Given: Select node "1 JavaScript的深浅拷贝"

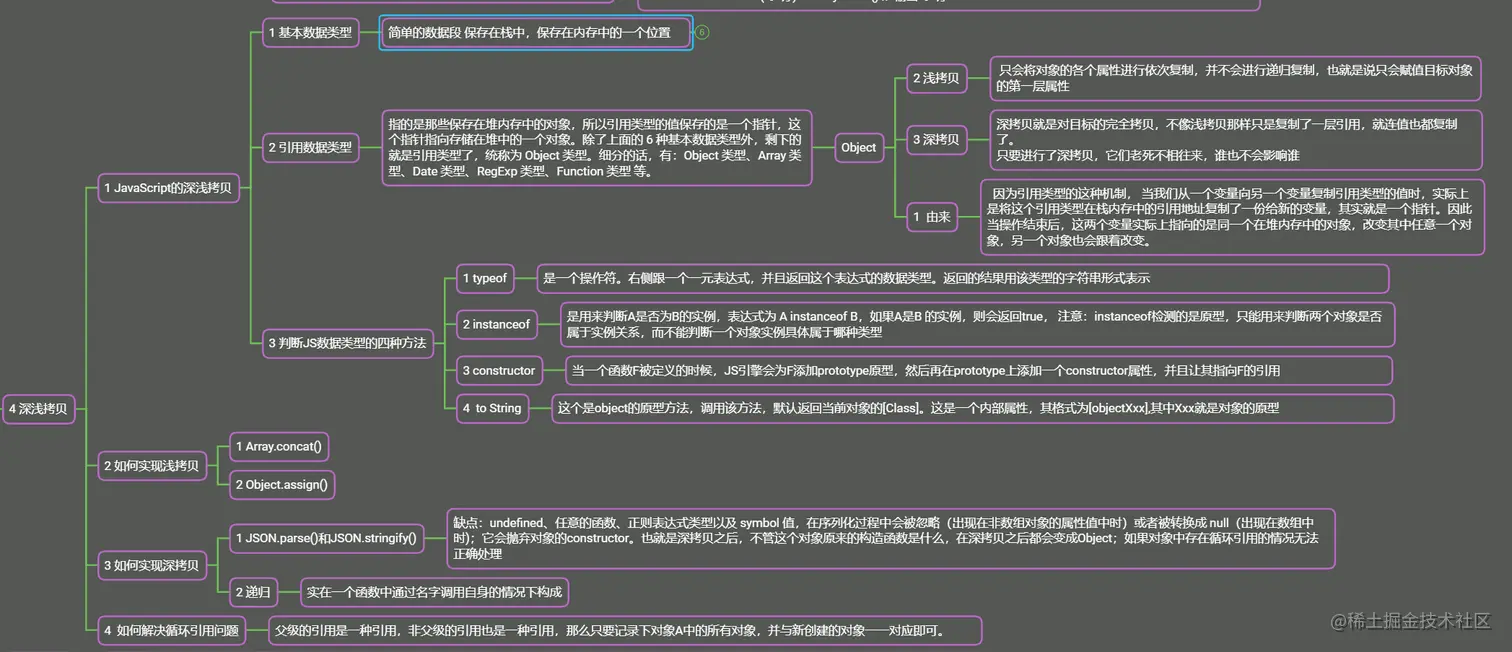Looking at the screenshot, I should click(169, 187).
